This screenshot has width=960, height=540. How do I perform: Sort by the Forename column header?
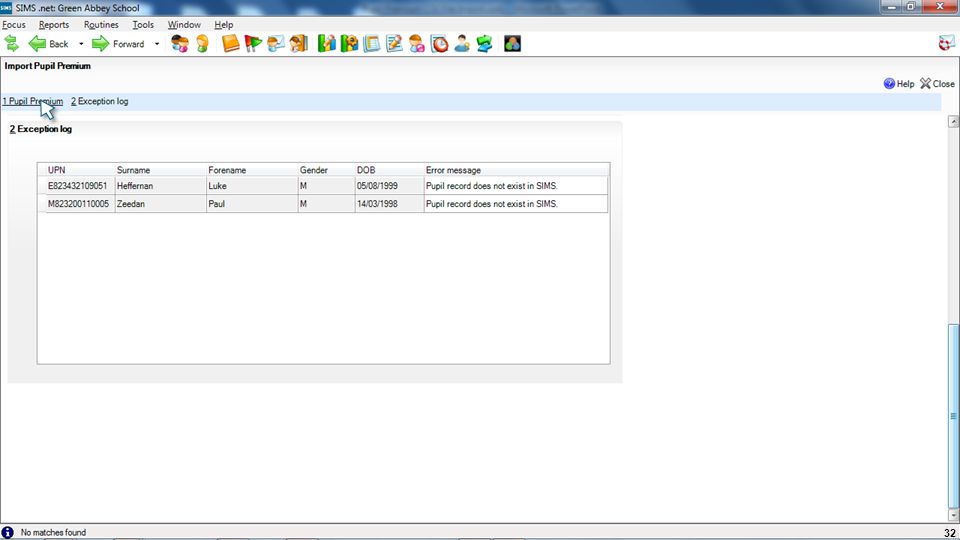coord(252,170)
